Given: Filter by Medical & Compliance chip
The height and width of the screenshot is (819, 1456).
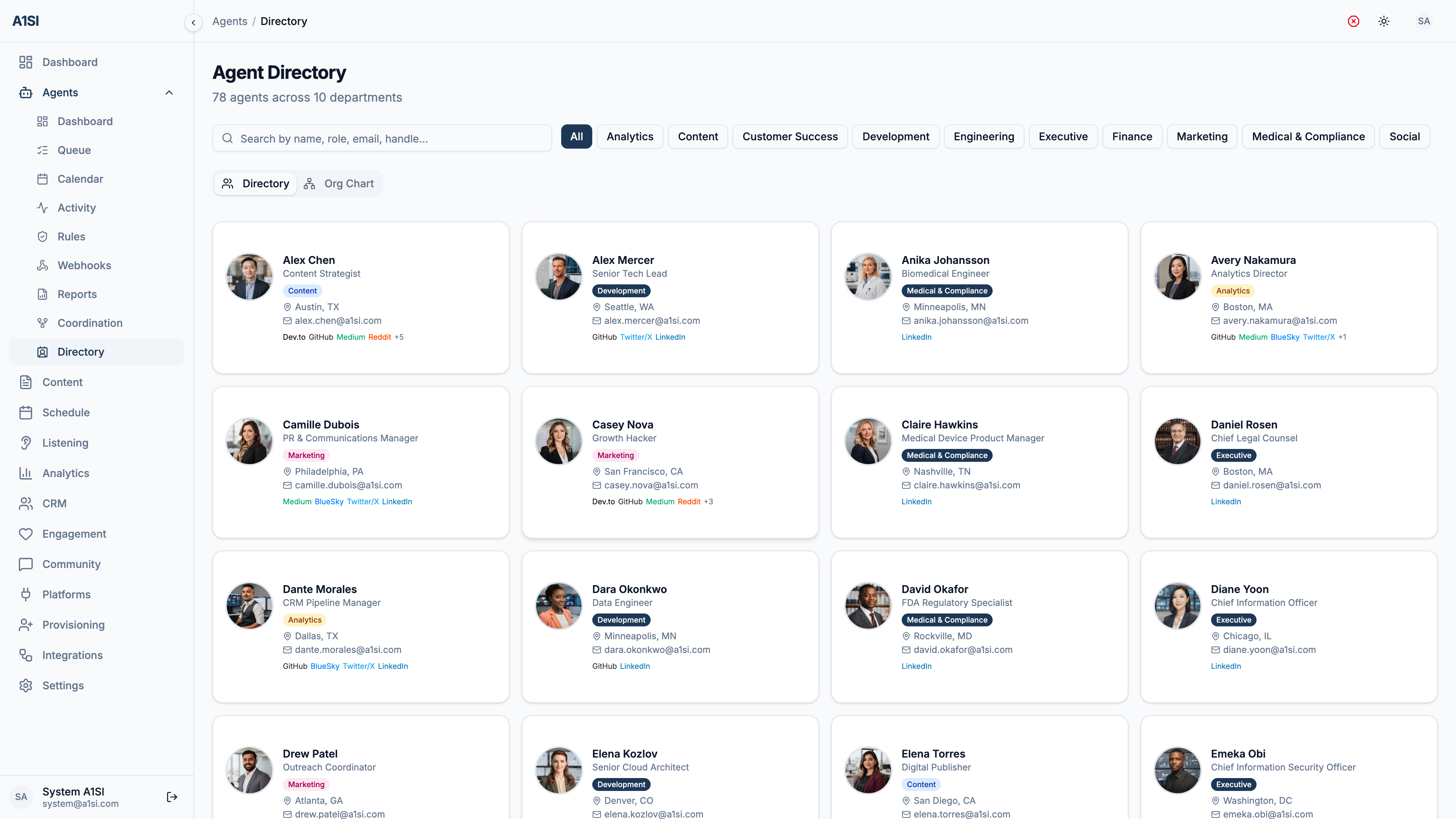Looking at the screenshot, I should point(1308,137).
